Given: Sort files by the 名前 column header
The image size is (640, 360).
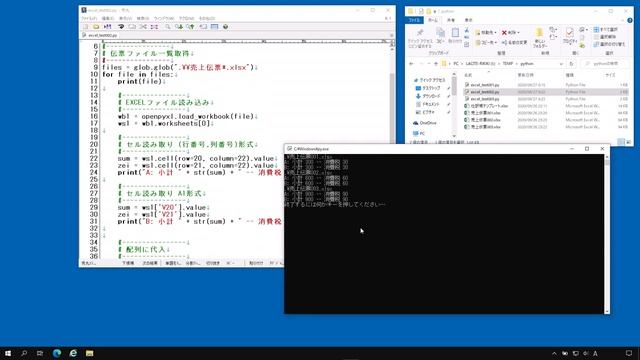Looking at the screenshot, I should pos(469,75).
